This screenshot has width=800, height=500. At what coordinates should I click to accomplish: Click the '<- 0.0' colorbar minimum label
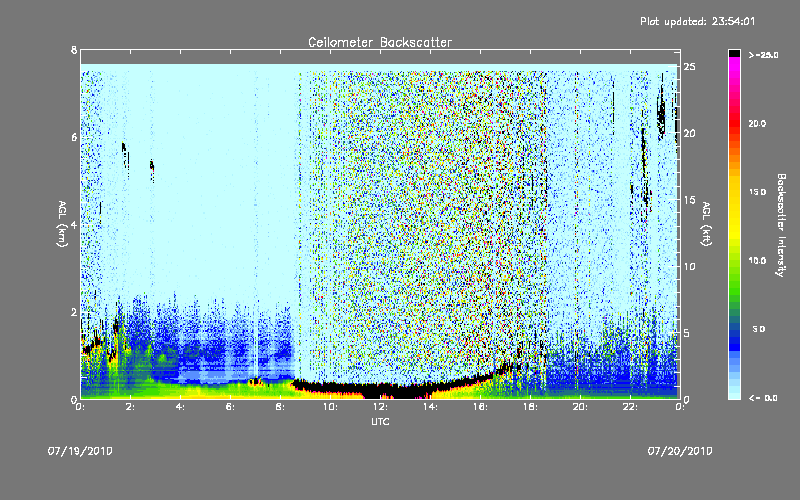click(x=763, y=398)
